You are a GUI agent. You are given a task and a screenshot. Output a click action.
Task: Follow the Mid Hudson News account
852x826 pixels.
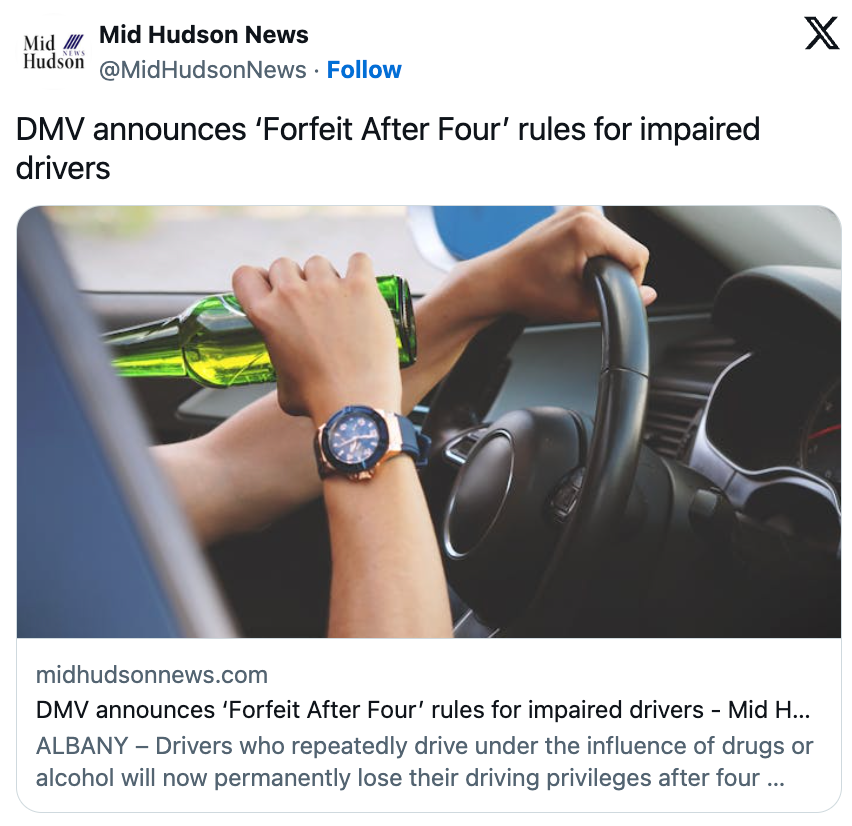pos(364,70)
